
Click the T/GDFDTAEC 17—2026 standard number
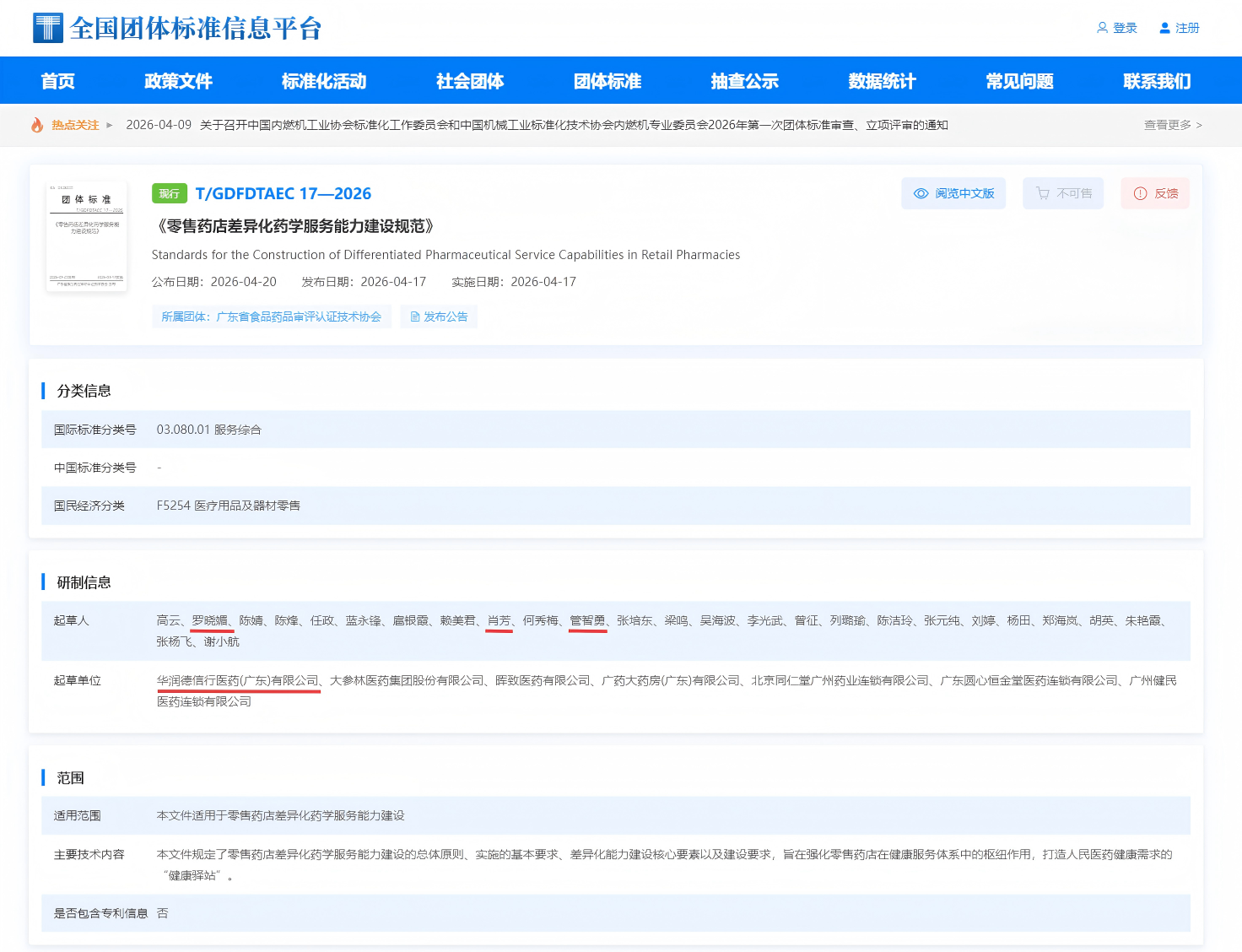click(283, 193)
